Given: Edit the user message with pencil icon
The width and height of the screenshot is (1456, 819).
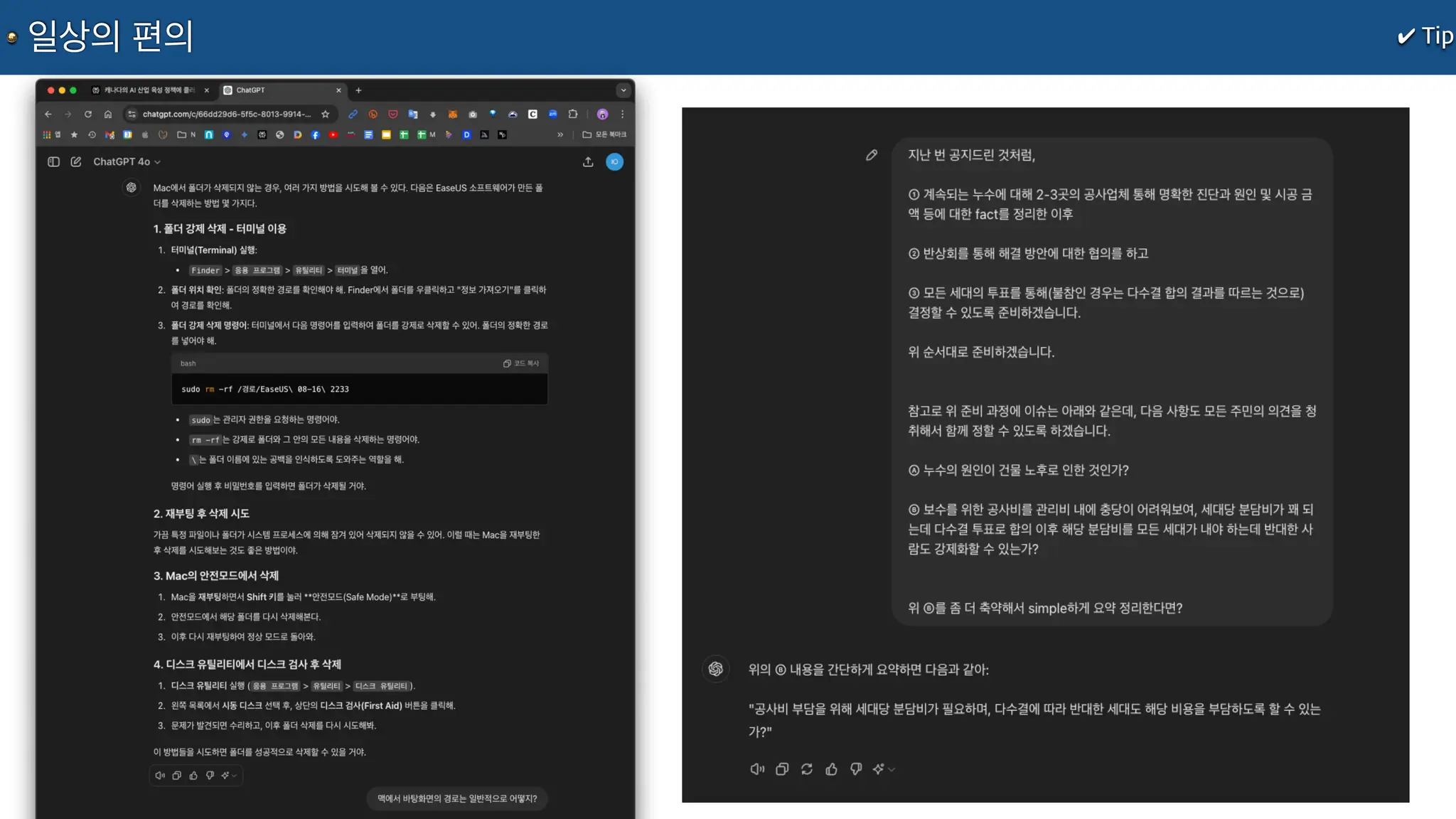Looking at the screenshot, I should (872, 155).
